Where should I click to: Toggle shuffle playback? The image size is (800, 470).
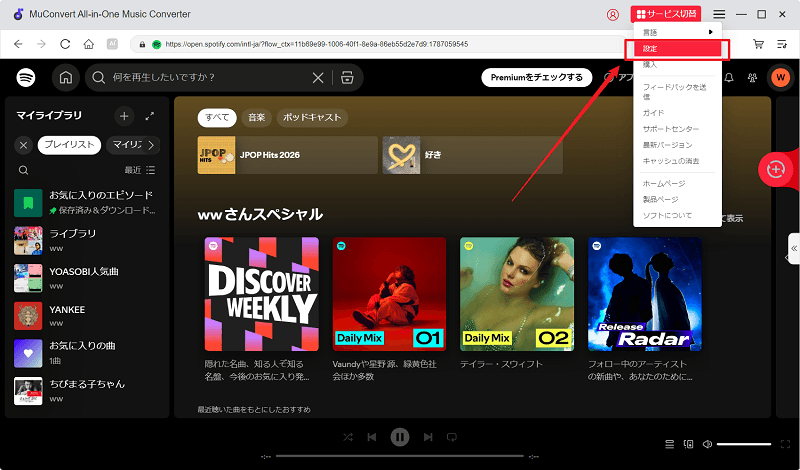348,437
